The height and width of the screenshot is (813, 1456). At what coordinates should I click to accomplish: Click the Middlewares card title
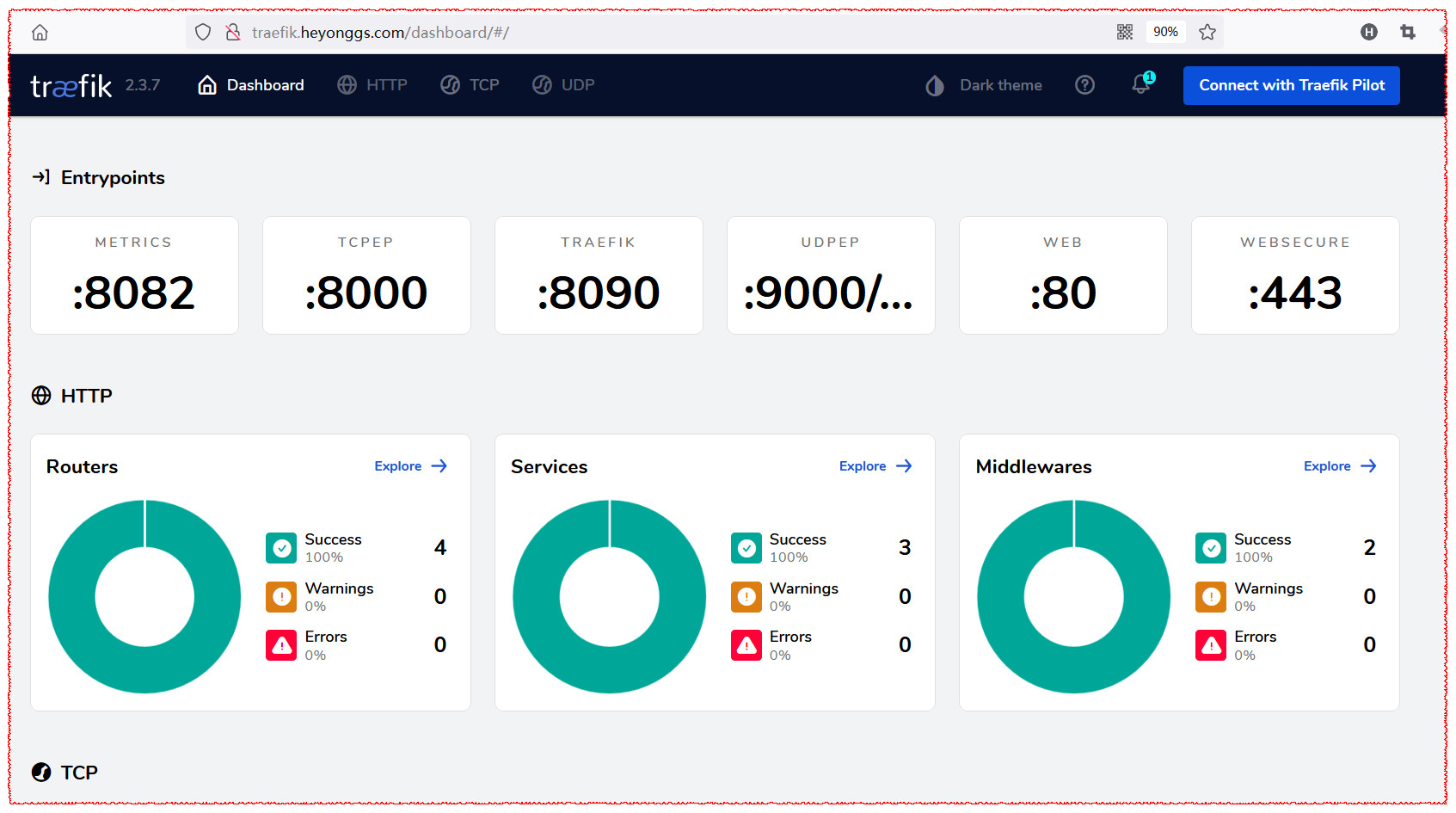point(1034,467)
